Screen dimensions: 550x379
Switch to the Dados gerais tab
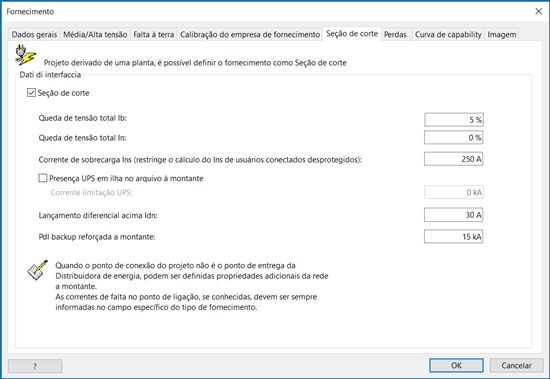[34, 34]
